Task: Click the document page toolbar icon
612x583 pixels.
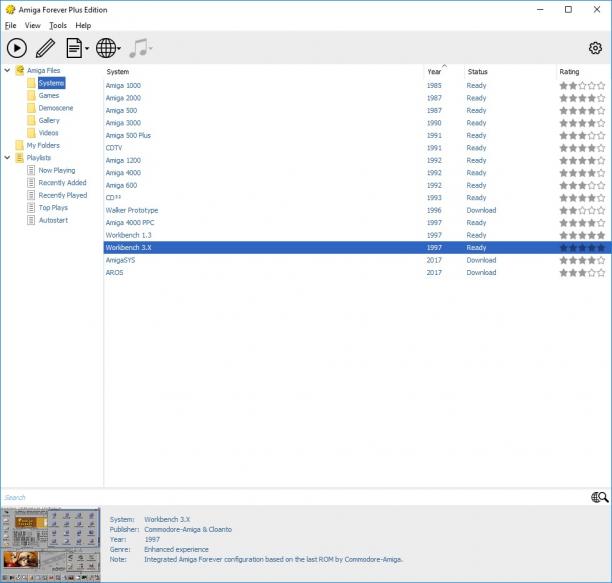Action: click(74, 48)
